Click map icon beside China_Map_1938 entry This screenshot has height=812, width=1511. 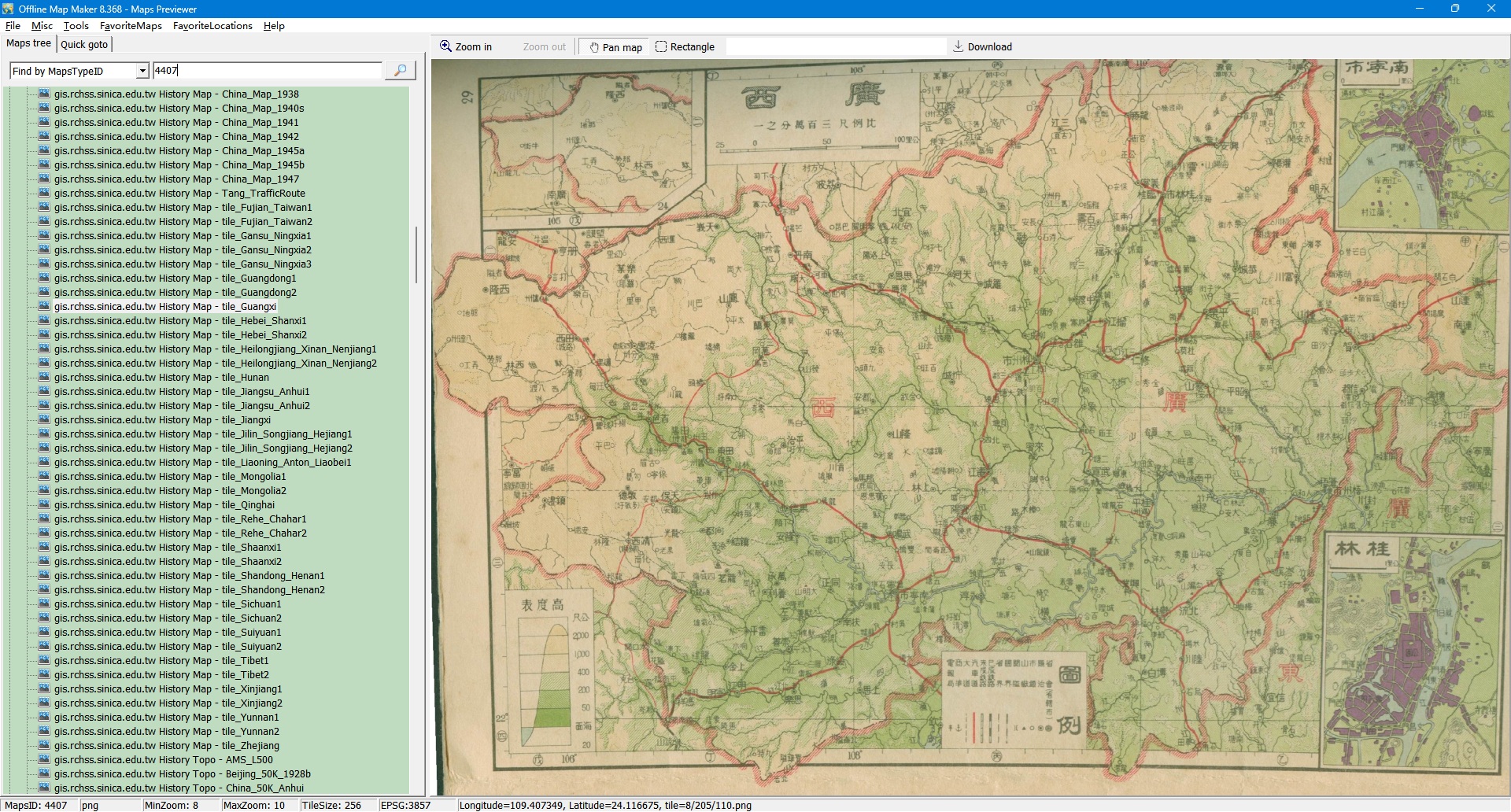tap(44, 94)
